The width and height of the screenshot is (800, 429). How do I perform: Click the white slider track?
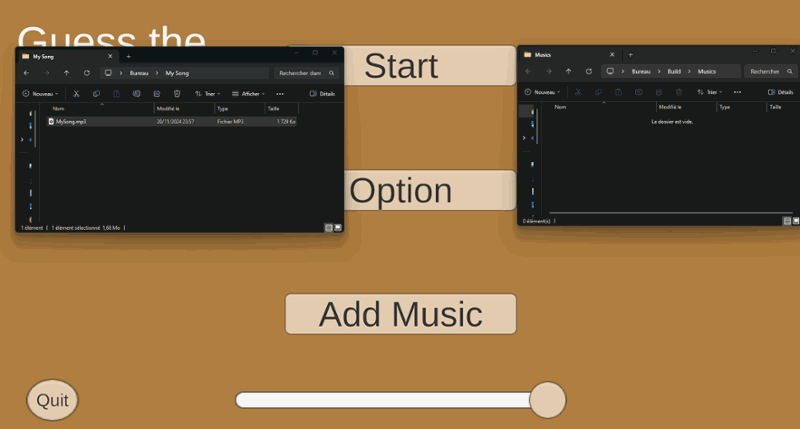[383, 400]
